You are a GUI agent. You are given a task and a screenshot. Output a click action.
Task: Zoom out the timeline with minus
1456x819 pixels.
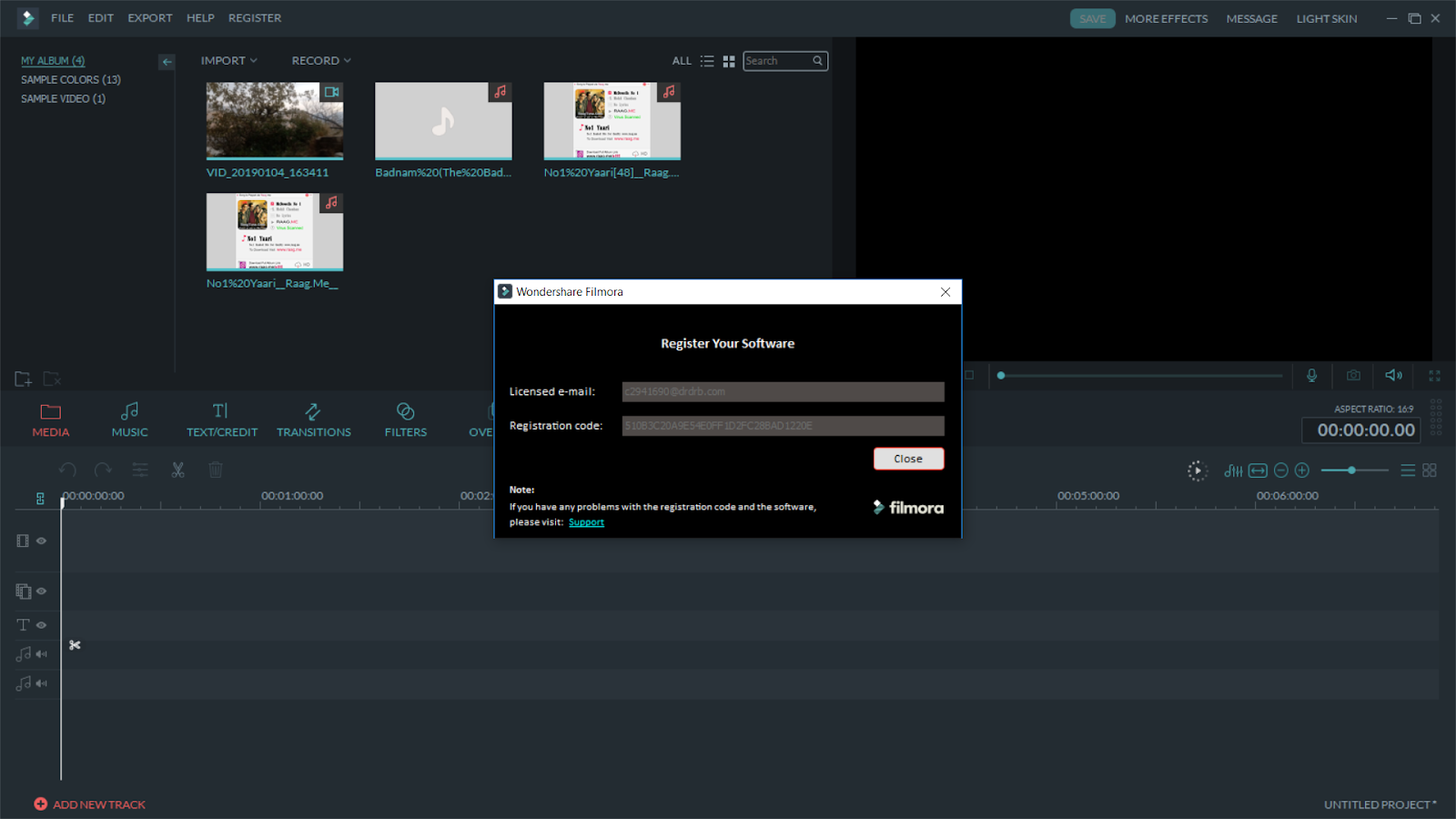point(1281,470)
